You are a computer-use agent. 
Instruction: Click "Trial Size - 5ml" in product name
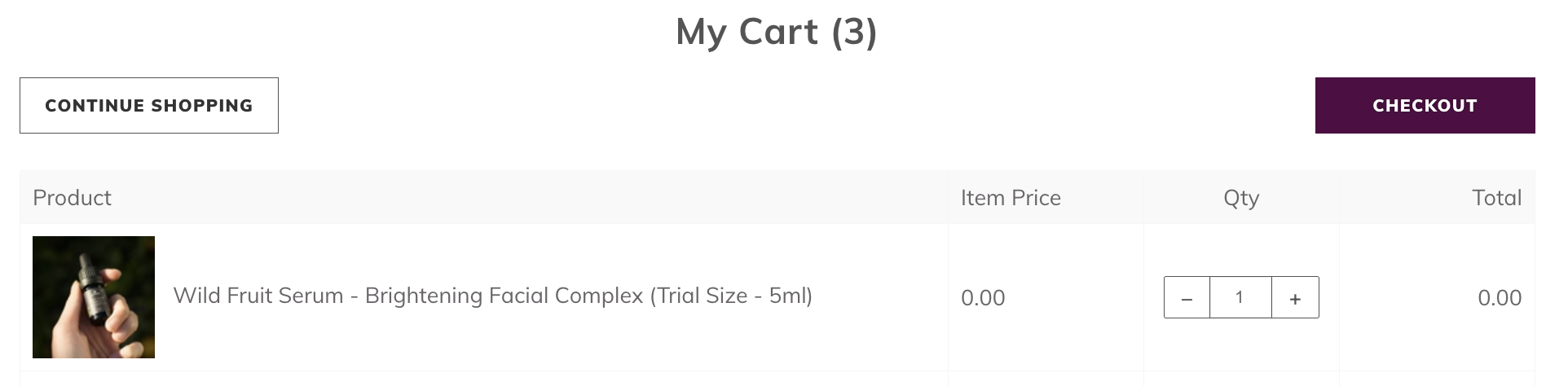[731, 296]
